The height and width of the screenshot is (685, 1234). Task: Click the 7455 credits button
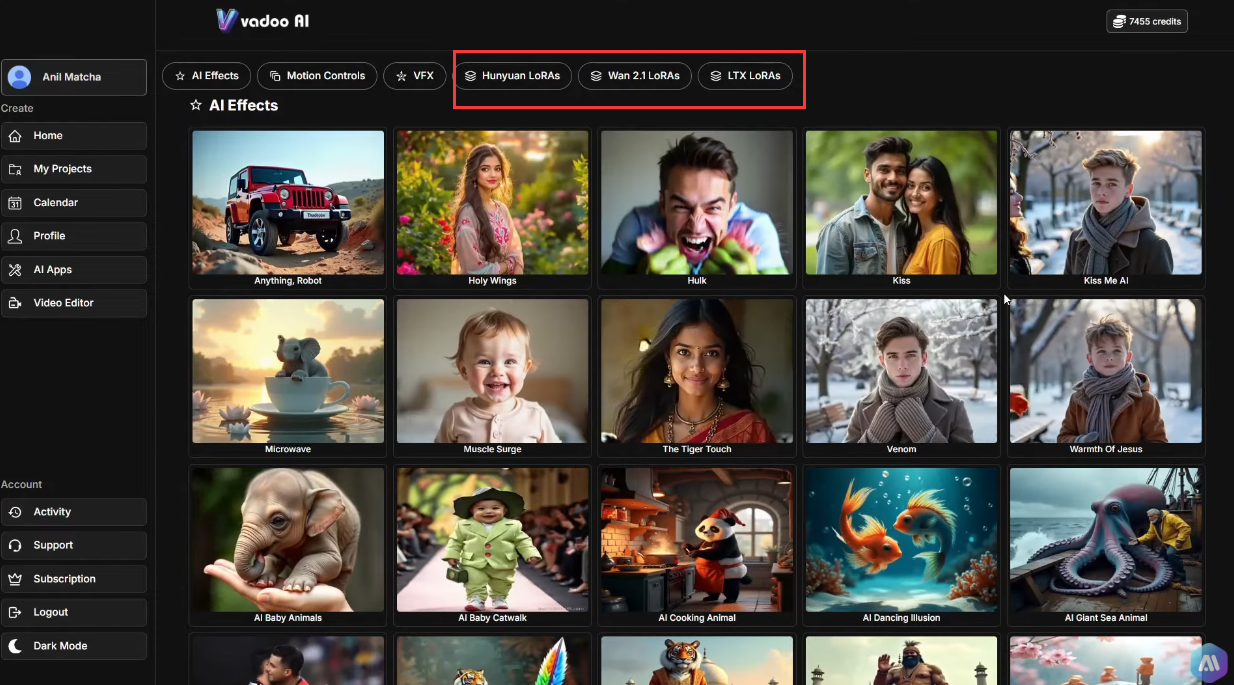[1147, 21]
